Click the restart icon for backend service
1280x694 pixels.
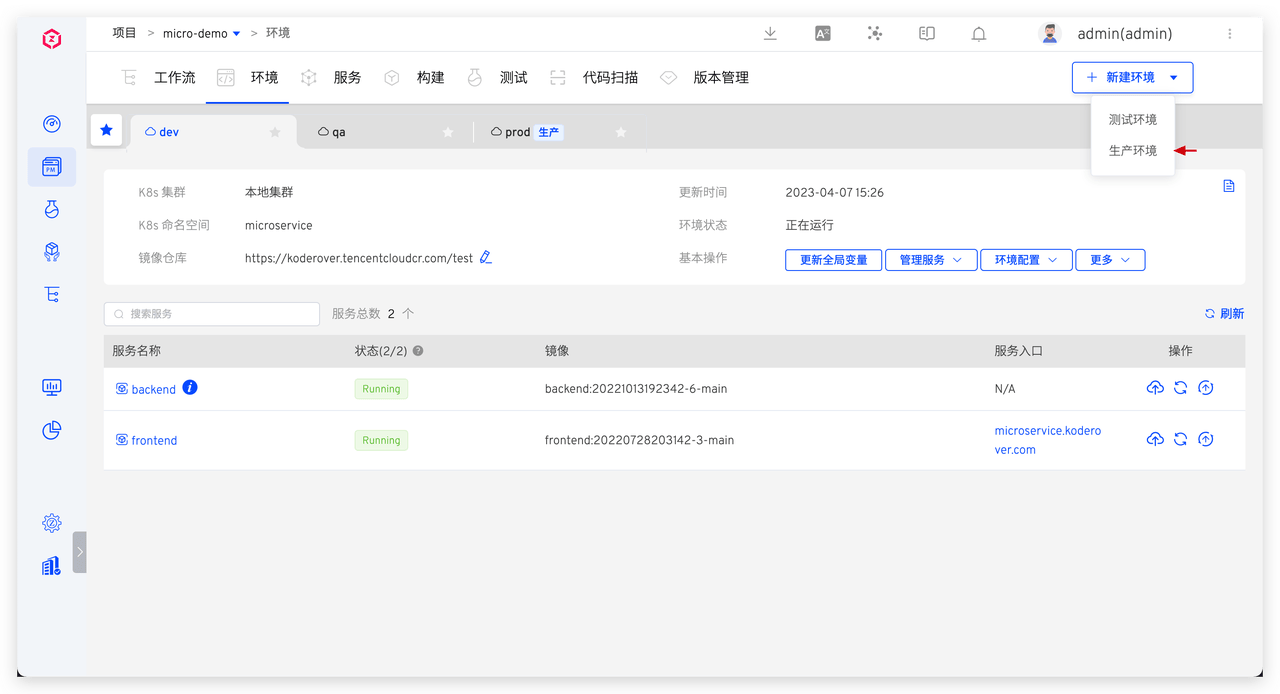click(x=1180, y=387)
